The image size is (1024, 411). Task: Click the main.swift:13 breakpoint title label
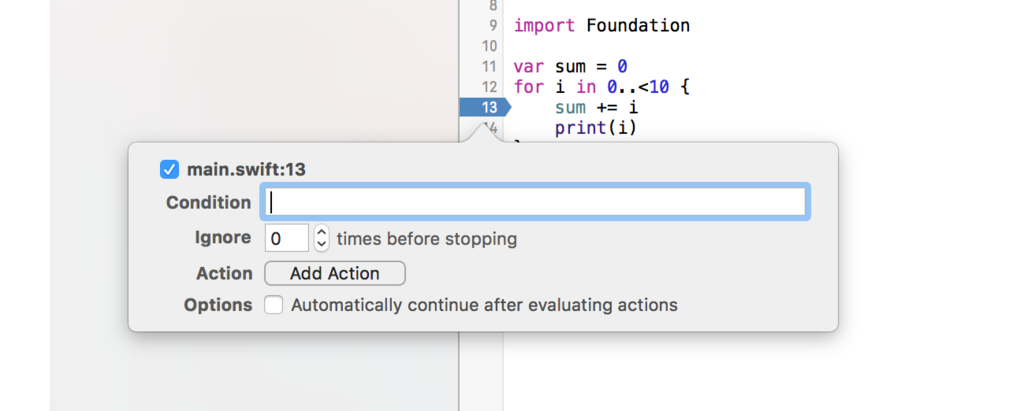coord(246,170)
